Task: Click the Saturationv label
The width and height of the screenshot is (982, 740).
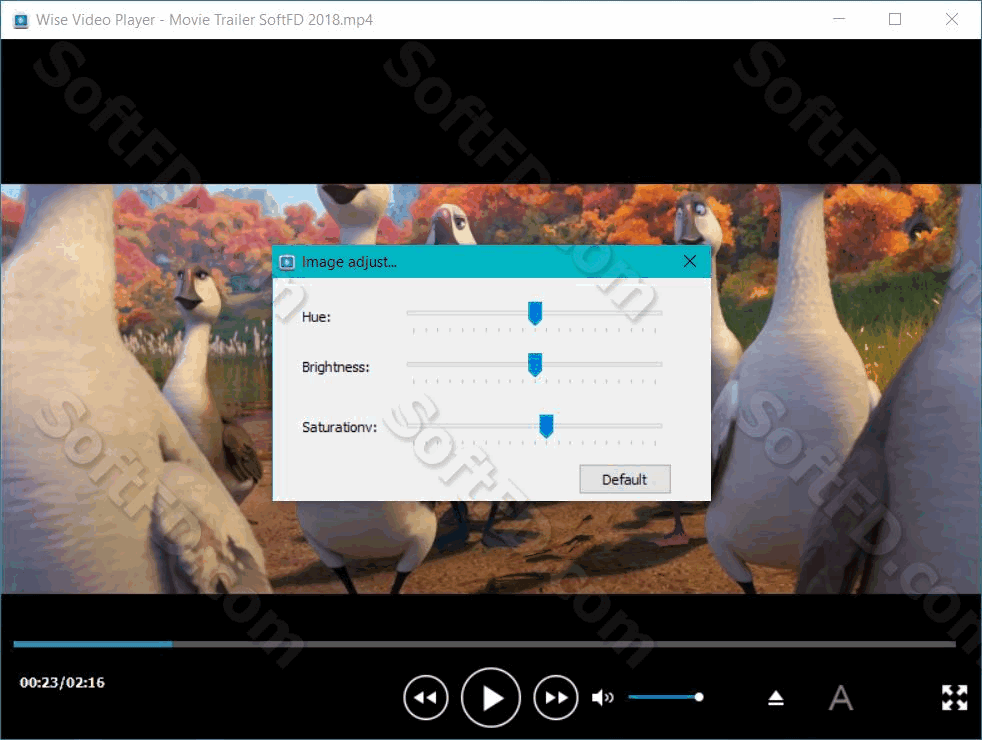Action: (x=339, y=427)
